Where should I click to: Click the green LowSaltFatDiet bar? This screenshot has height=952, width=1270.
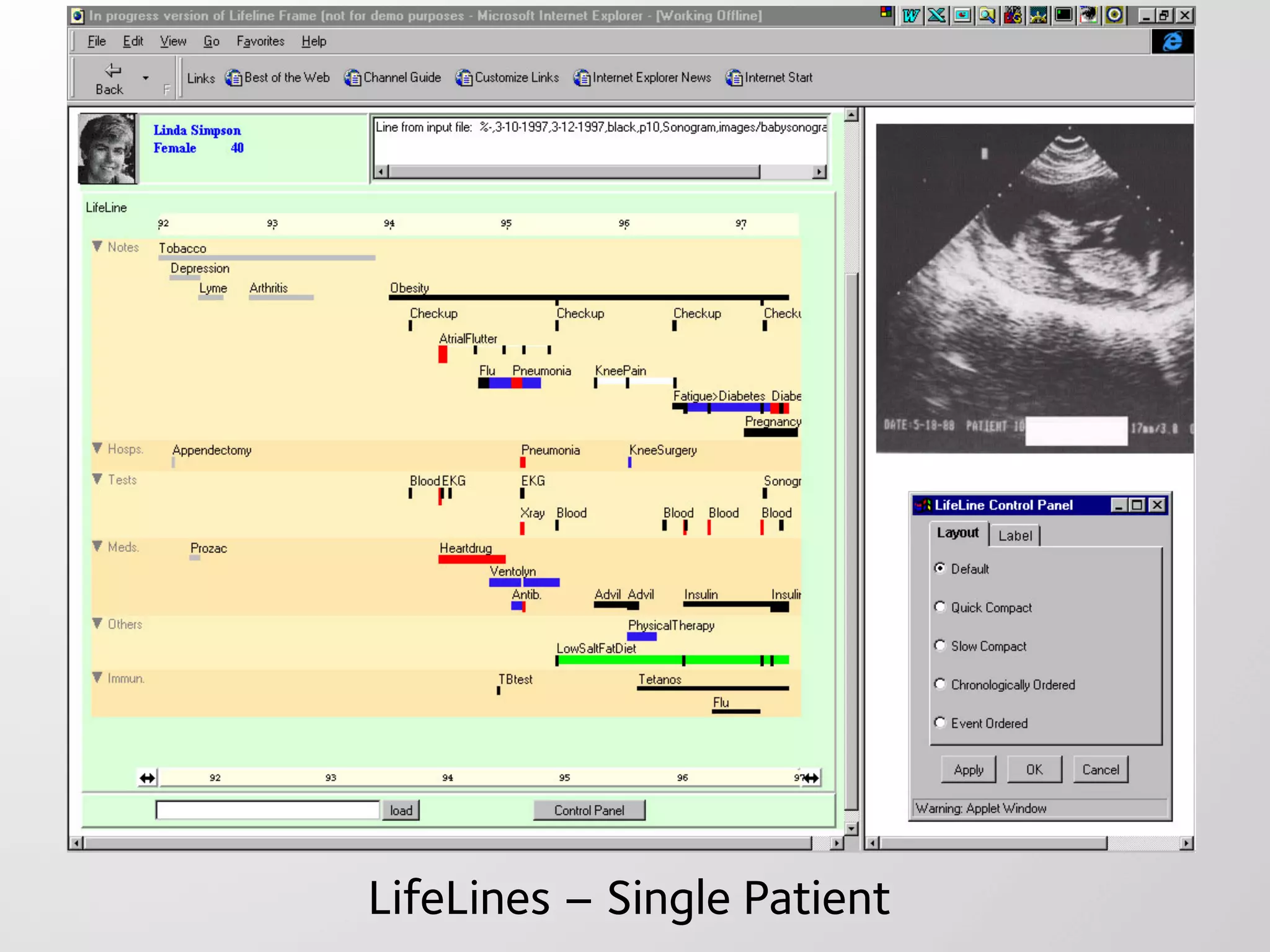pos(673,660)
